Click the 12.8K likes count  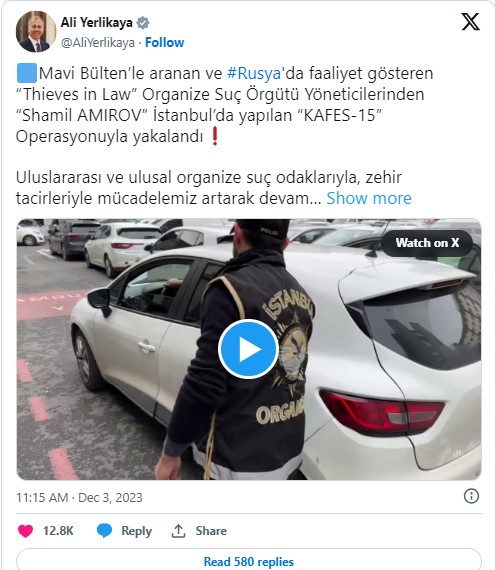pyautogui.click(x=58, y=531)
